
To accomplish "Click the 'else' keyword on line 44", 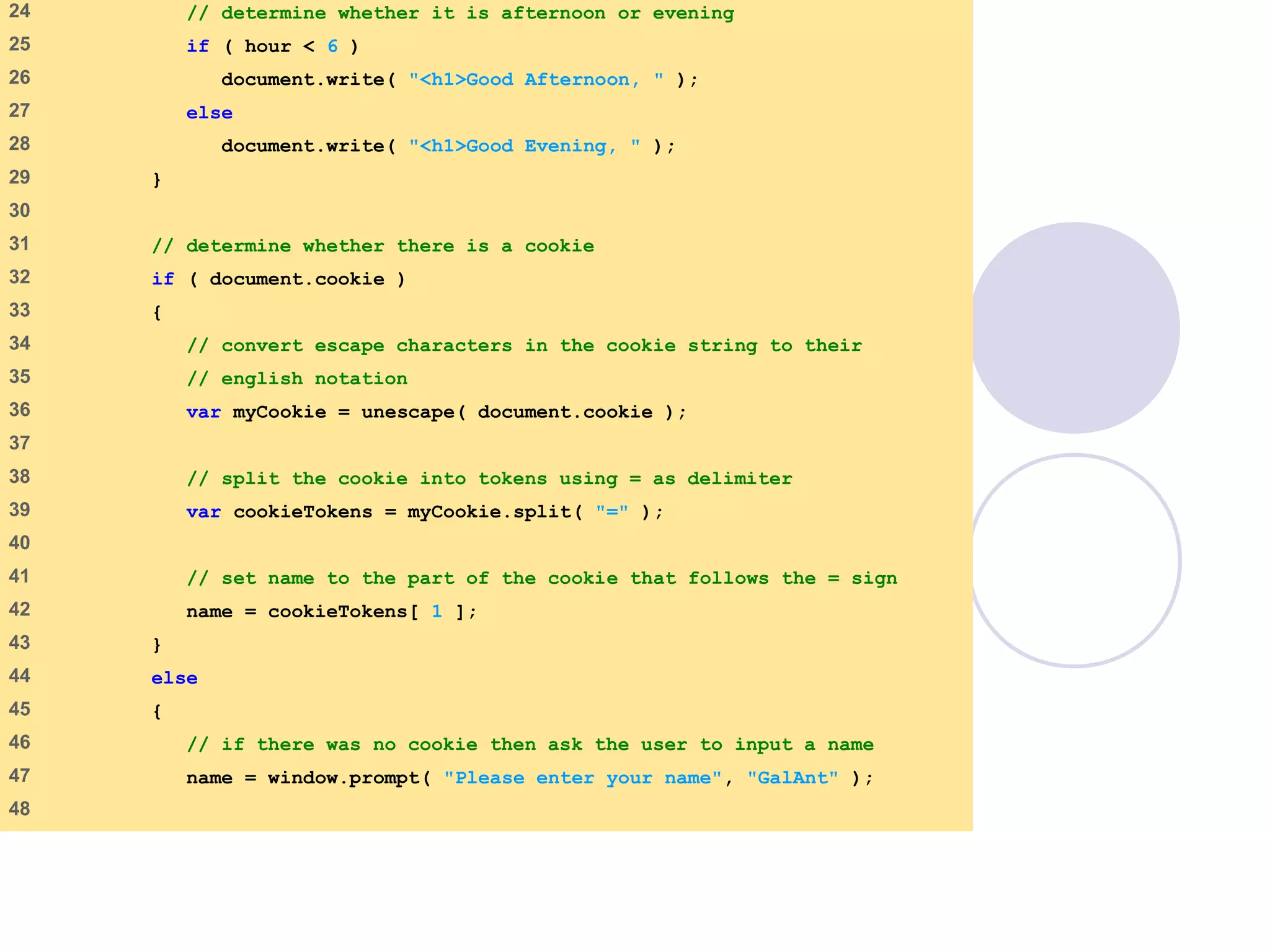I will [x=174, y=678].
